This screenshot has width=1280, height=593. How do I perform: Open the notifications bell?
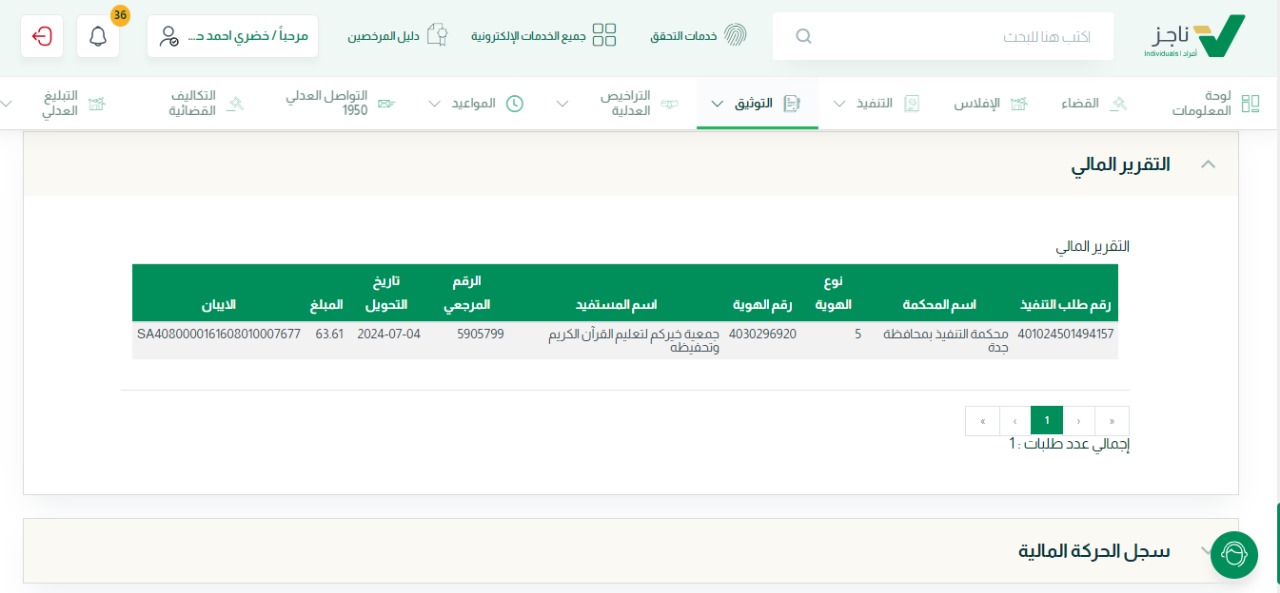[x=98, y=36]
